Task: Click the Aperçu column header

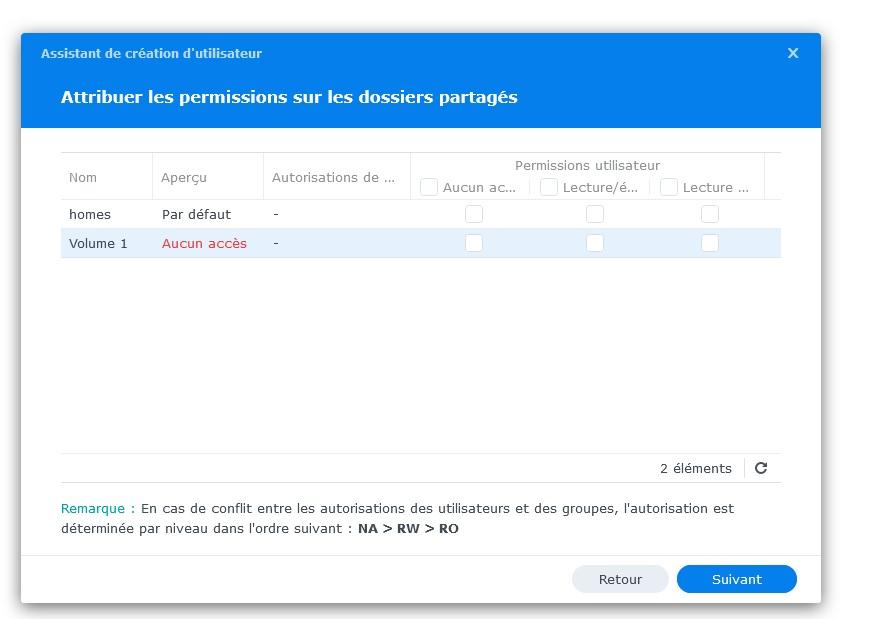Action: click(184, 177)
